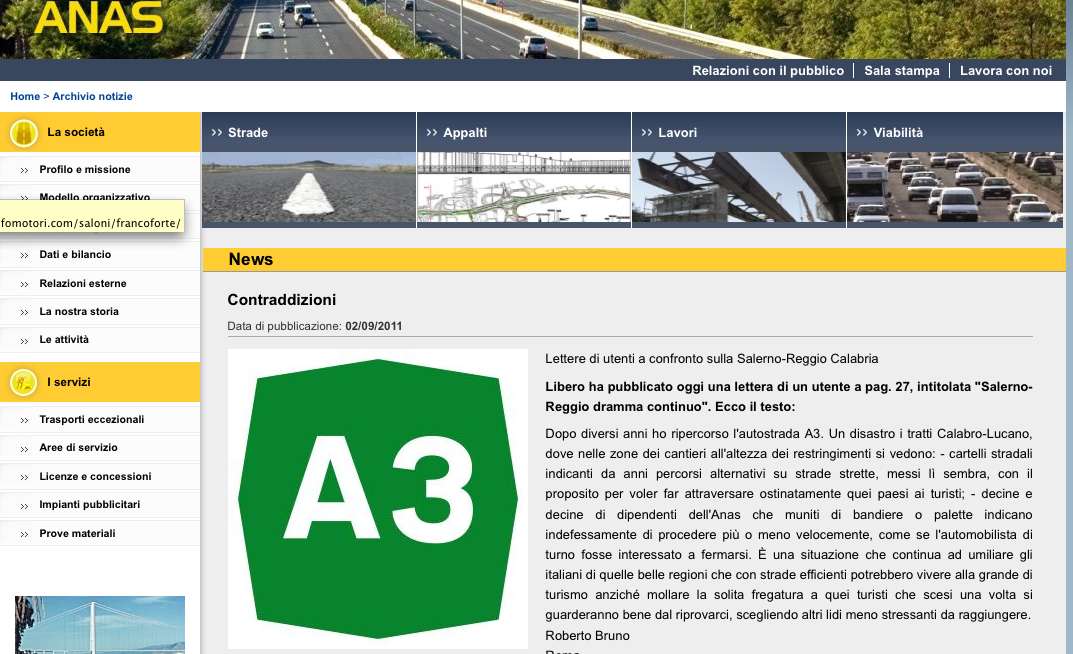Click the bridge photo in sidebar
The width and height of the screenshot is (1073, 654).
[100, 625]
